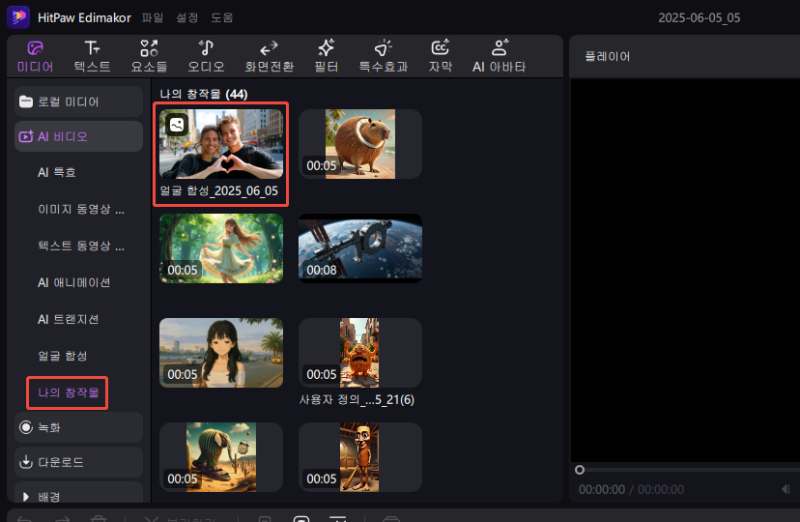Open the 오디오 (Audio) panel icon
The height and width of the screenshot is (522, 800).
click(x=206, y=48)
